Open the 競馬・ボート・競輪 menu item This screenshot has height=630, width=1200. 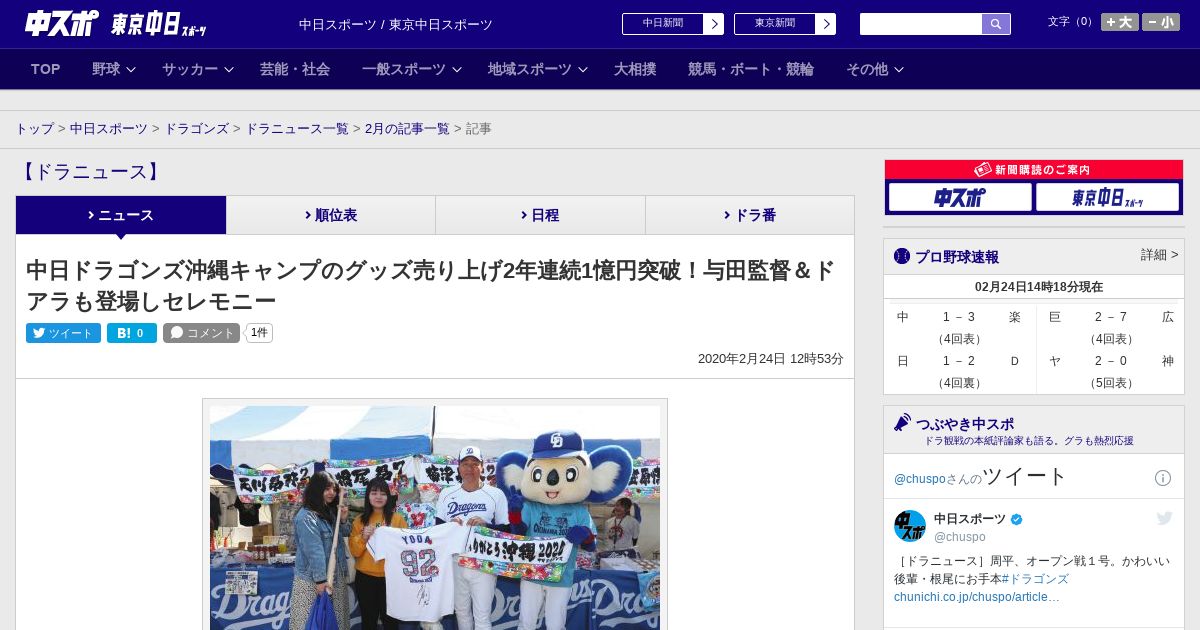coord(751,69)
